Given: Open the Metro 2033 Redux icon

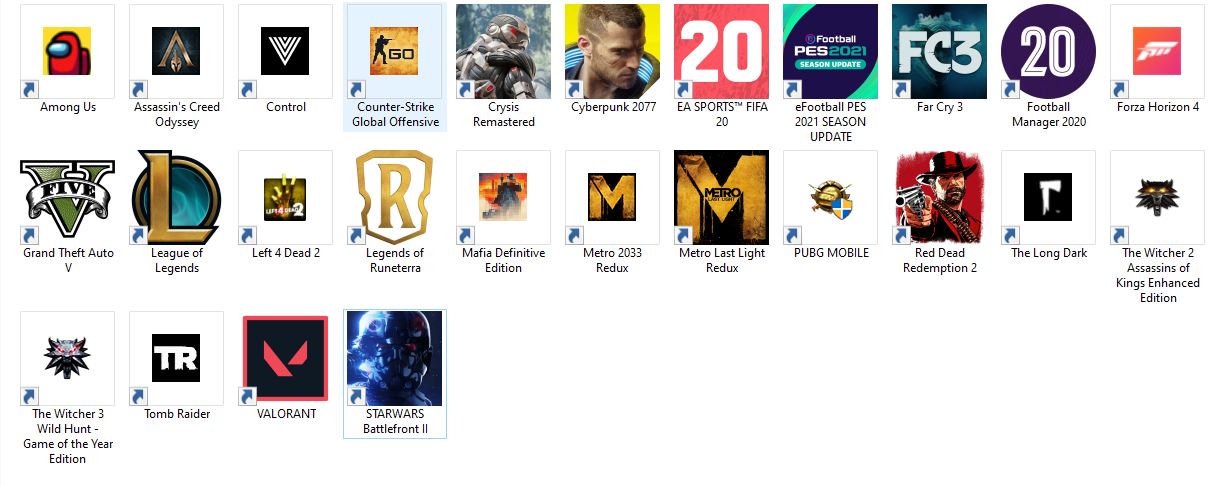Looking at the screenshot, I should [x=612, y=197].
